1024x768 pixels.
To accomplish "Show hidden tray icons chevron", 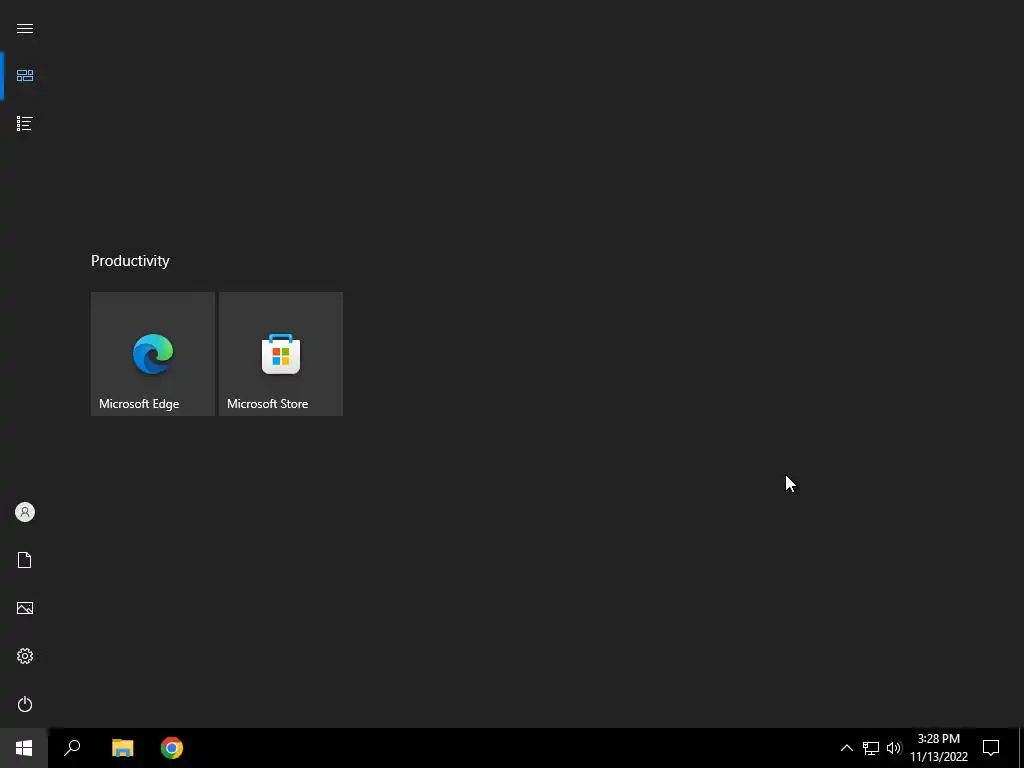I will [x=846, y=748].
